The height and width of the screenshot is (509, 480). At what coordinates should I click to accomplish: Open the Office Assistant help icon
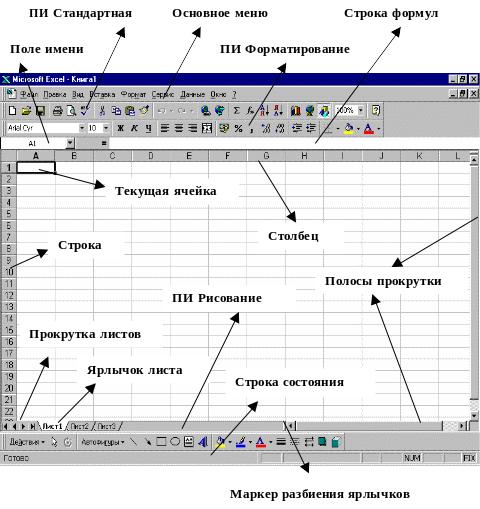tap(376, 111)
